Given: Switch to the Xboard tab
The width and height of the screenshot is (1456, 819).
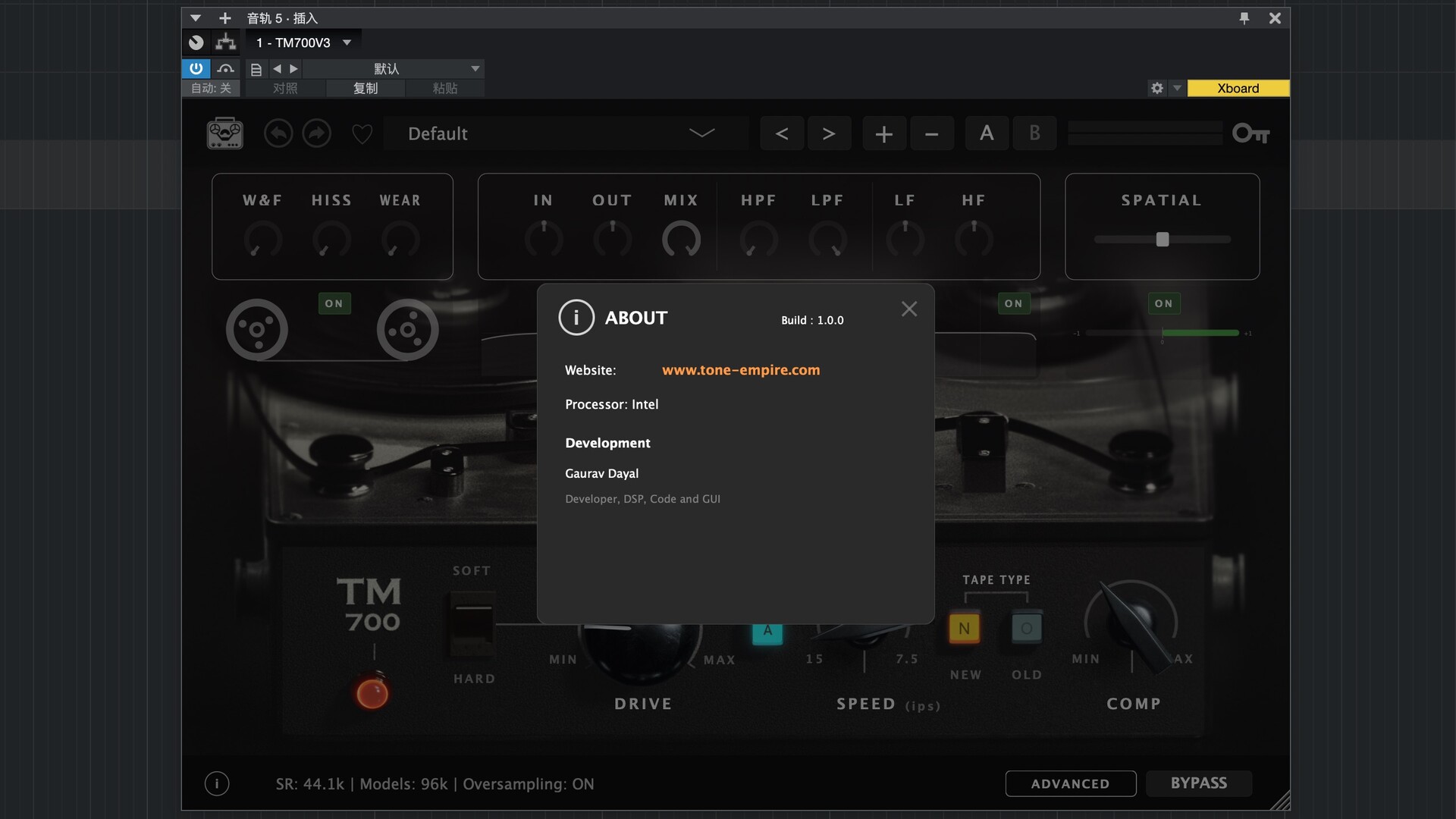Looking at the screenshot, I should click(1237, 88).
